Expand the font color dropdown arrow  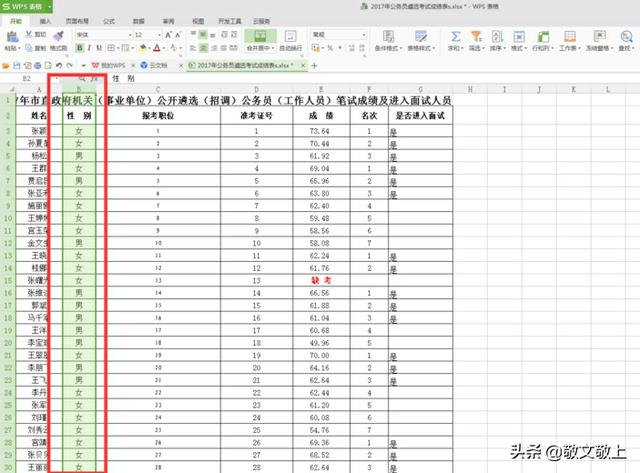164,48
